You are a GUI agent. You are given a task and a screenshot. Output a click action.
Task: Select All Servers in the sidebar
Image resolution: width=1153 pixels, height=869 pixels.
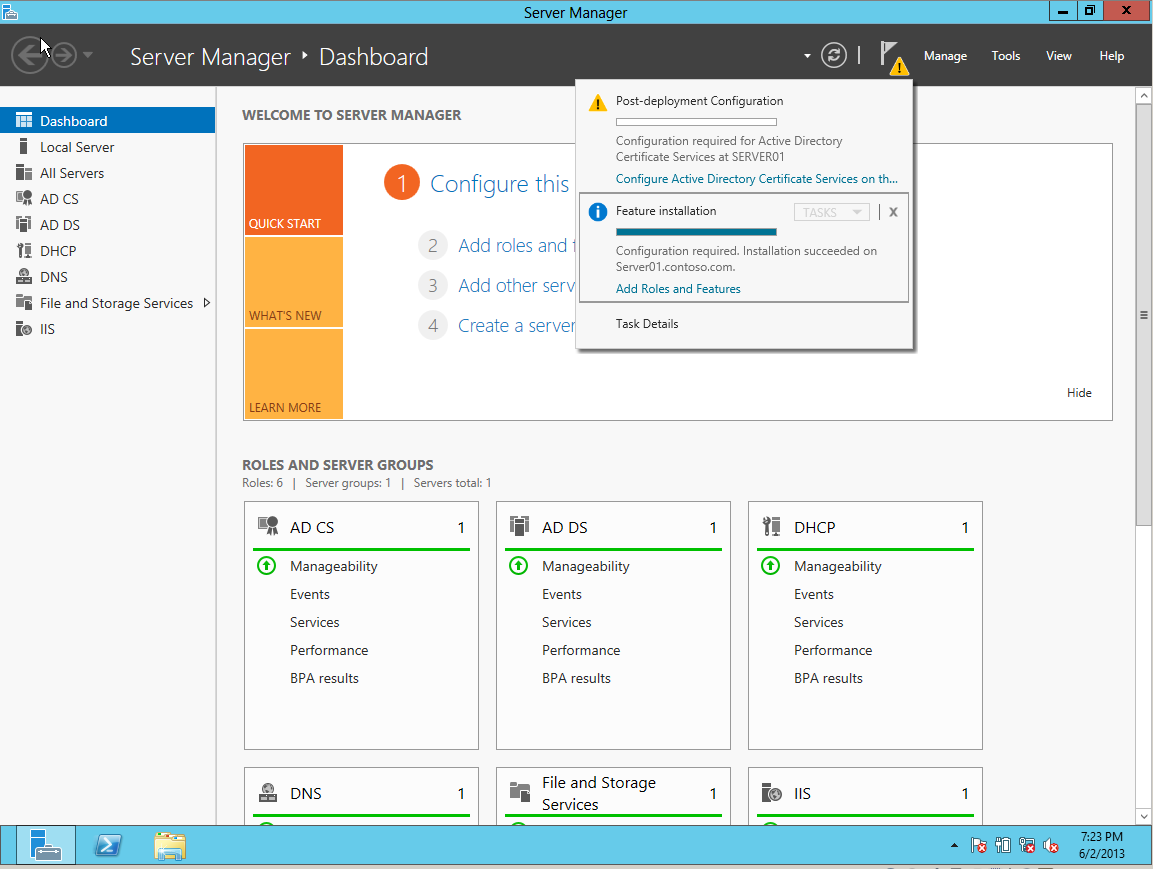point(107,173)
